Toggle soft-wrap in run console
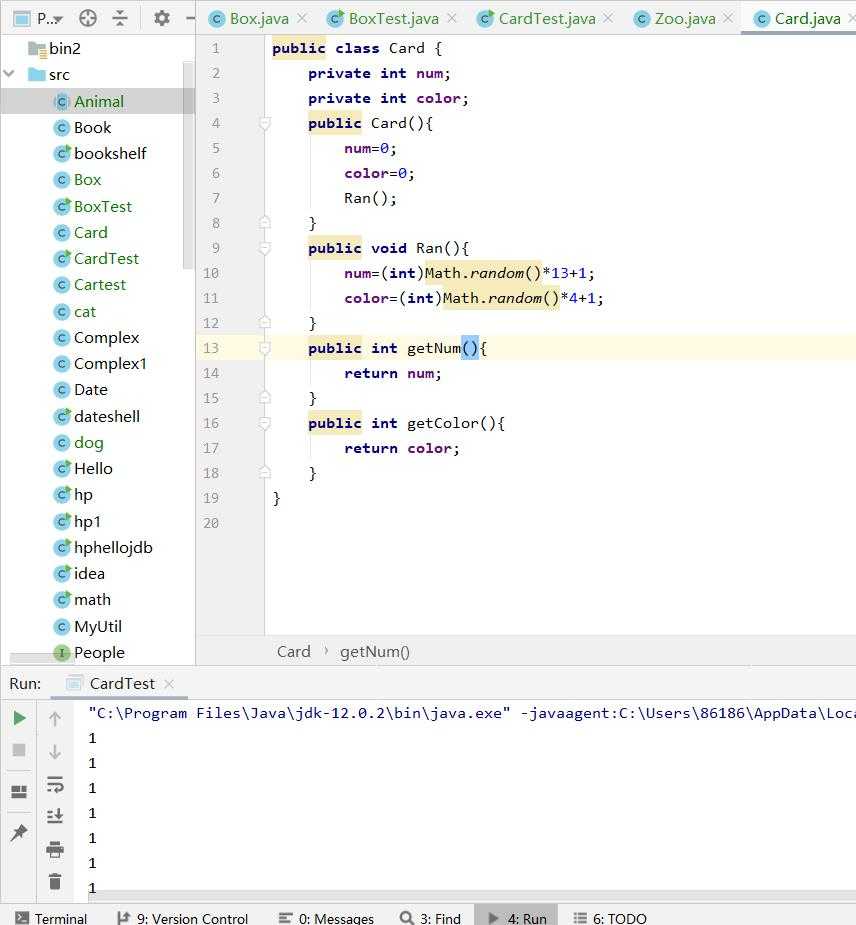 click(55, 784)
